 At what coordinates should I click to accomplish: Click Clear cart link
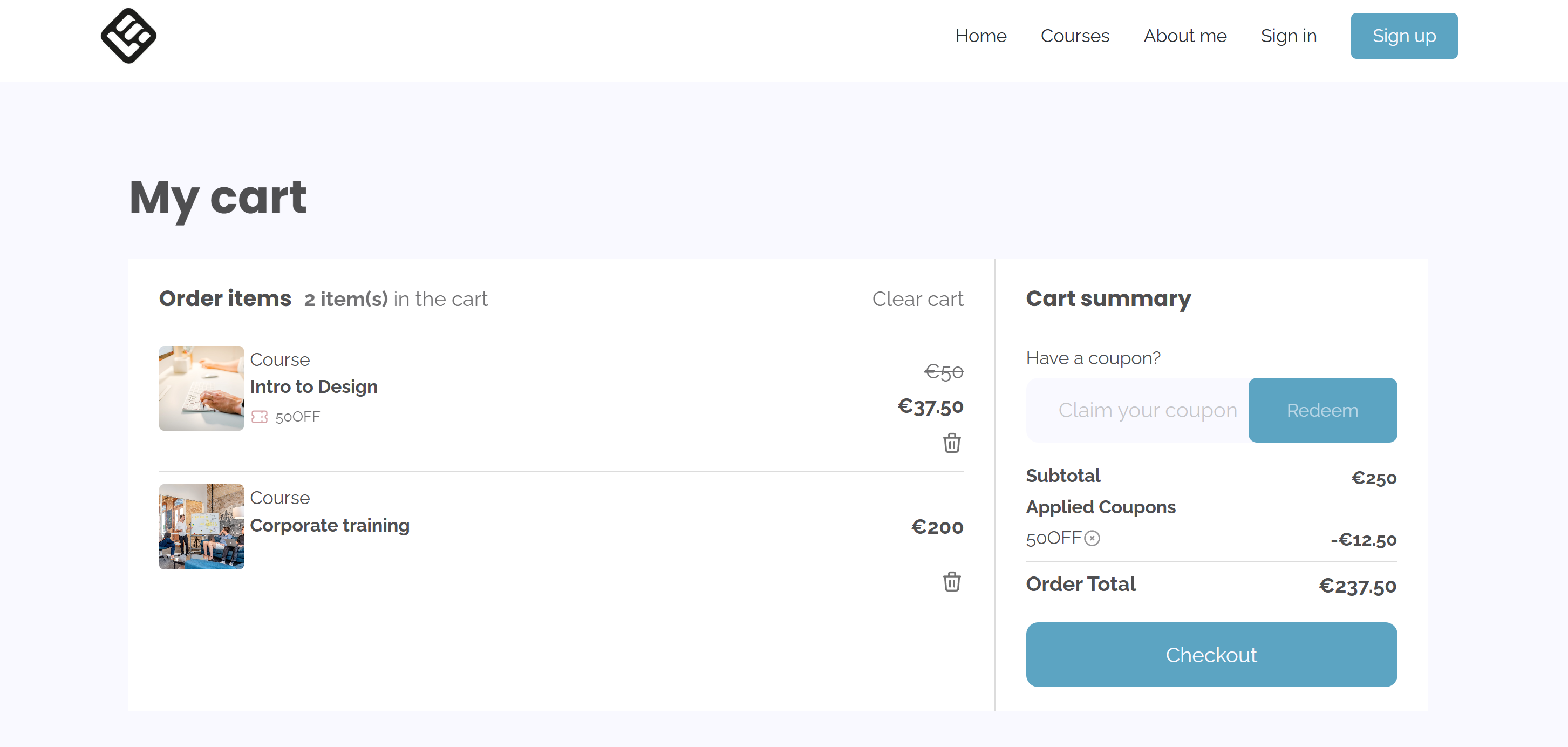917,299
